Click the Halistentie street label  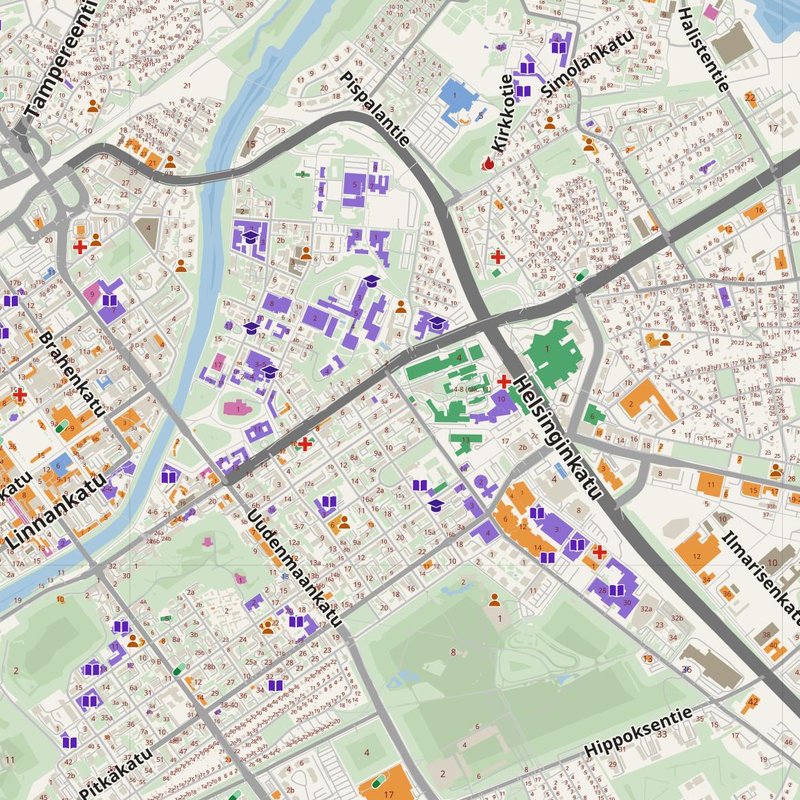click(x=704, y=50)
